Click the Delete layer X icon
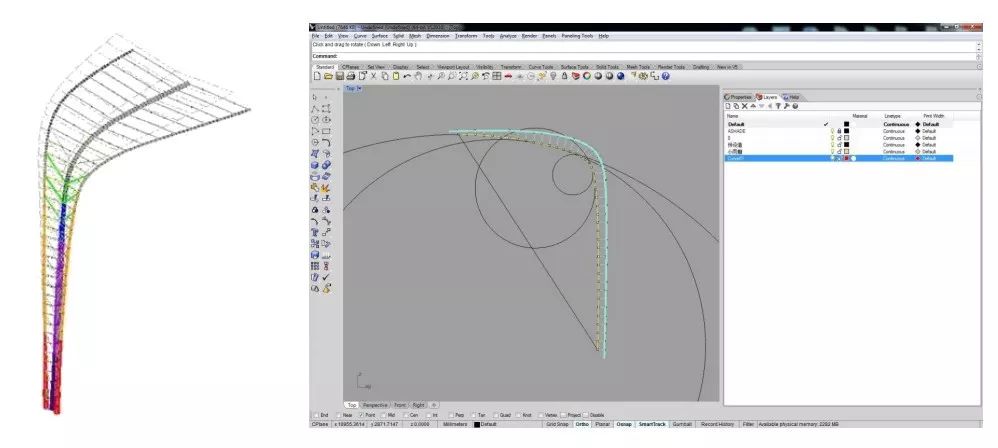The width and height of the screenshot is (998, 448). (745, 106)
